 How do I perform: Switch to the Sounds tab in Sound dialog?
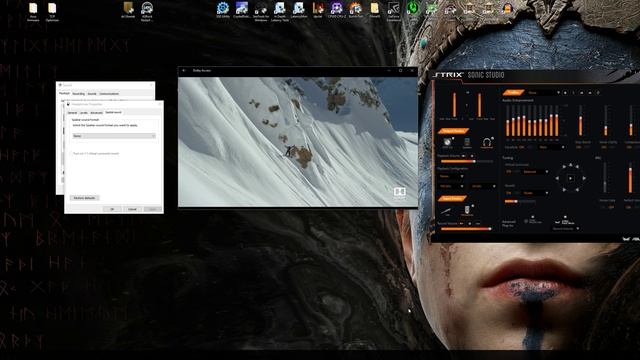[x=92, y=93]
